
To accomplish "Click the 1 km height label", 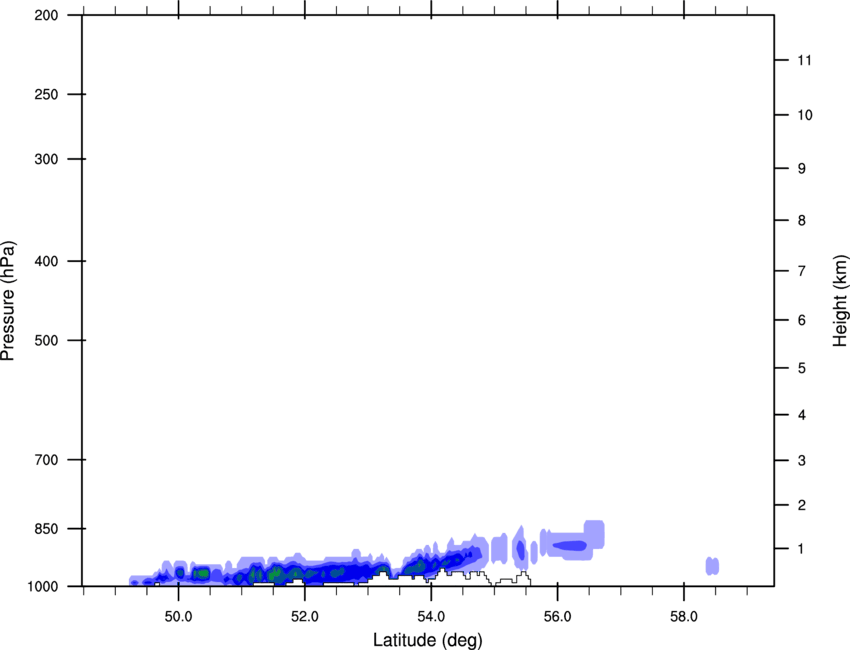I will (x=802, y=549).
